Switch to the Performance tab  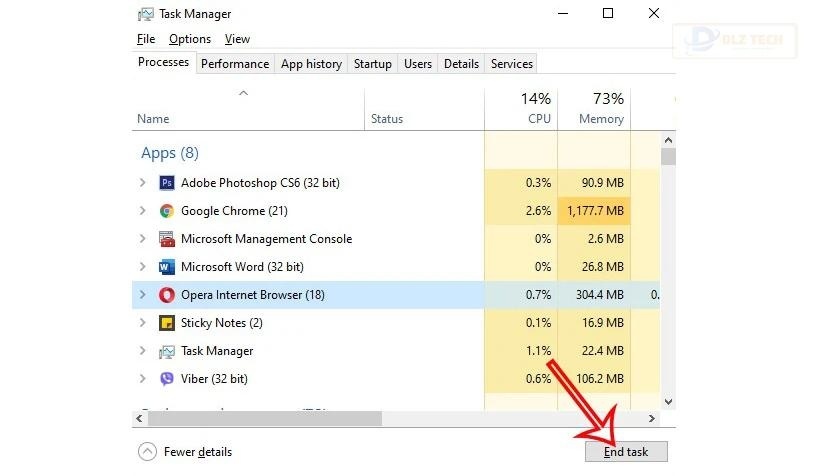pos(235,64)
